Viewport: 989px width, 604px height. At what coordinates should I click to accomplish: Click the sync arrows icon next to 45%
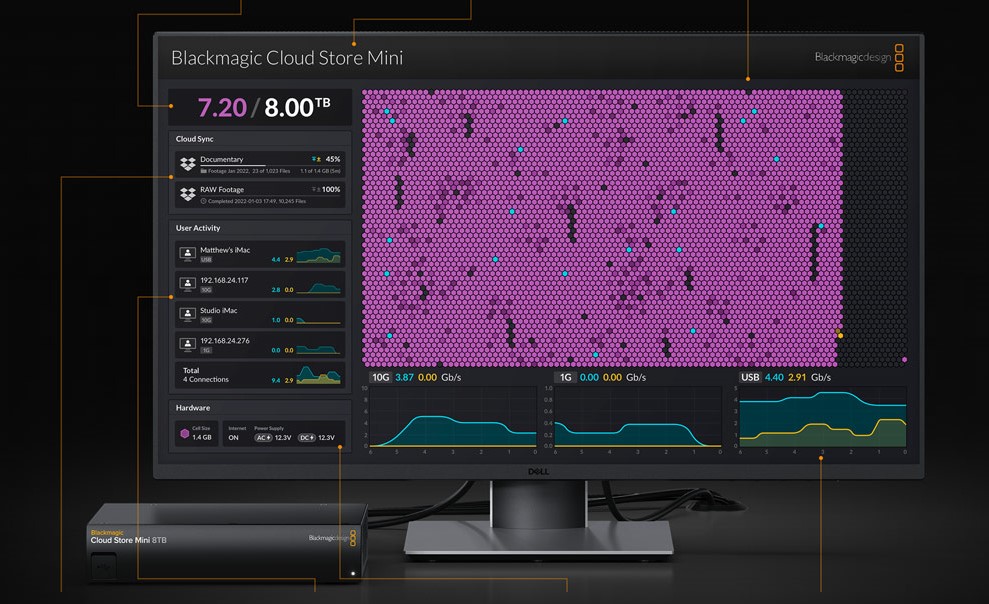[x=316, y=160]
